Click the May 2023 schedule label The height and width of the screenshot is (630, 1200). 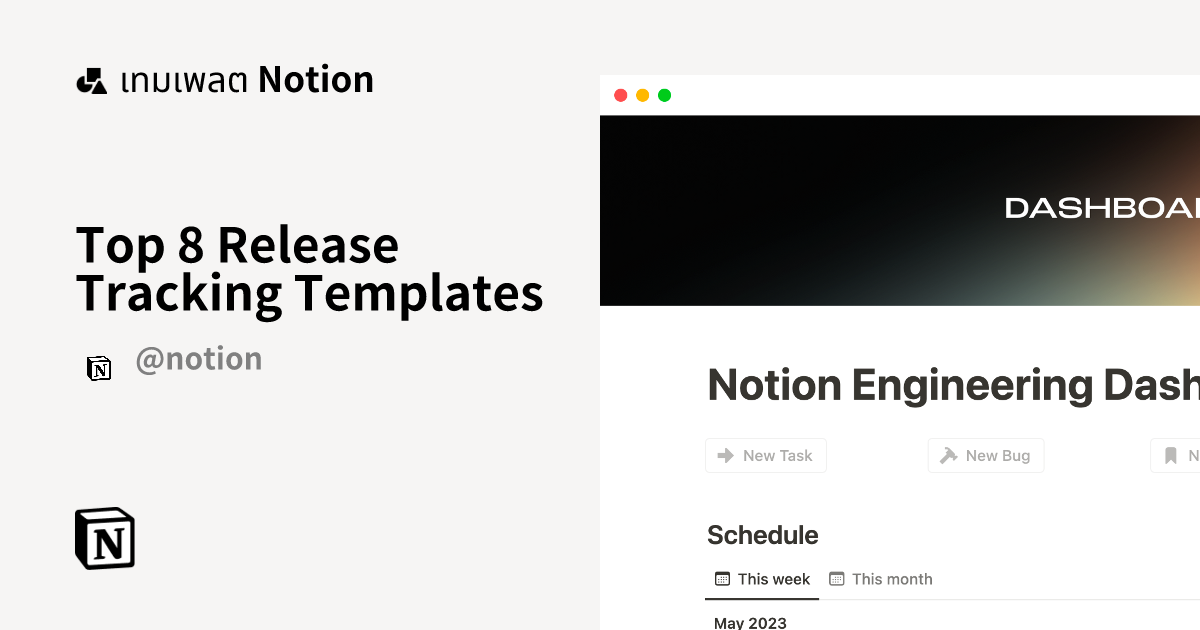tap(750, 622)
